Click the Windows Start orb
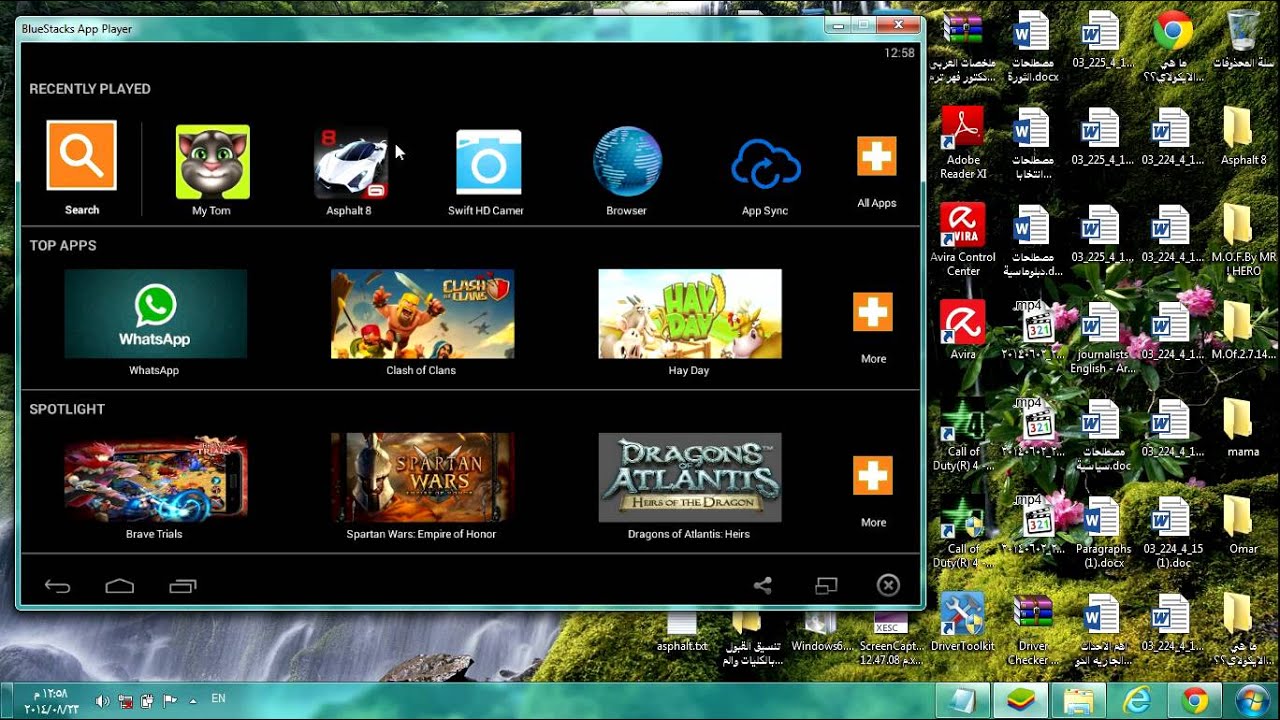The image size is (1280, 720). coord(1251,700)
